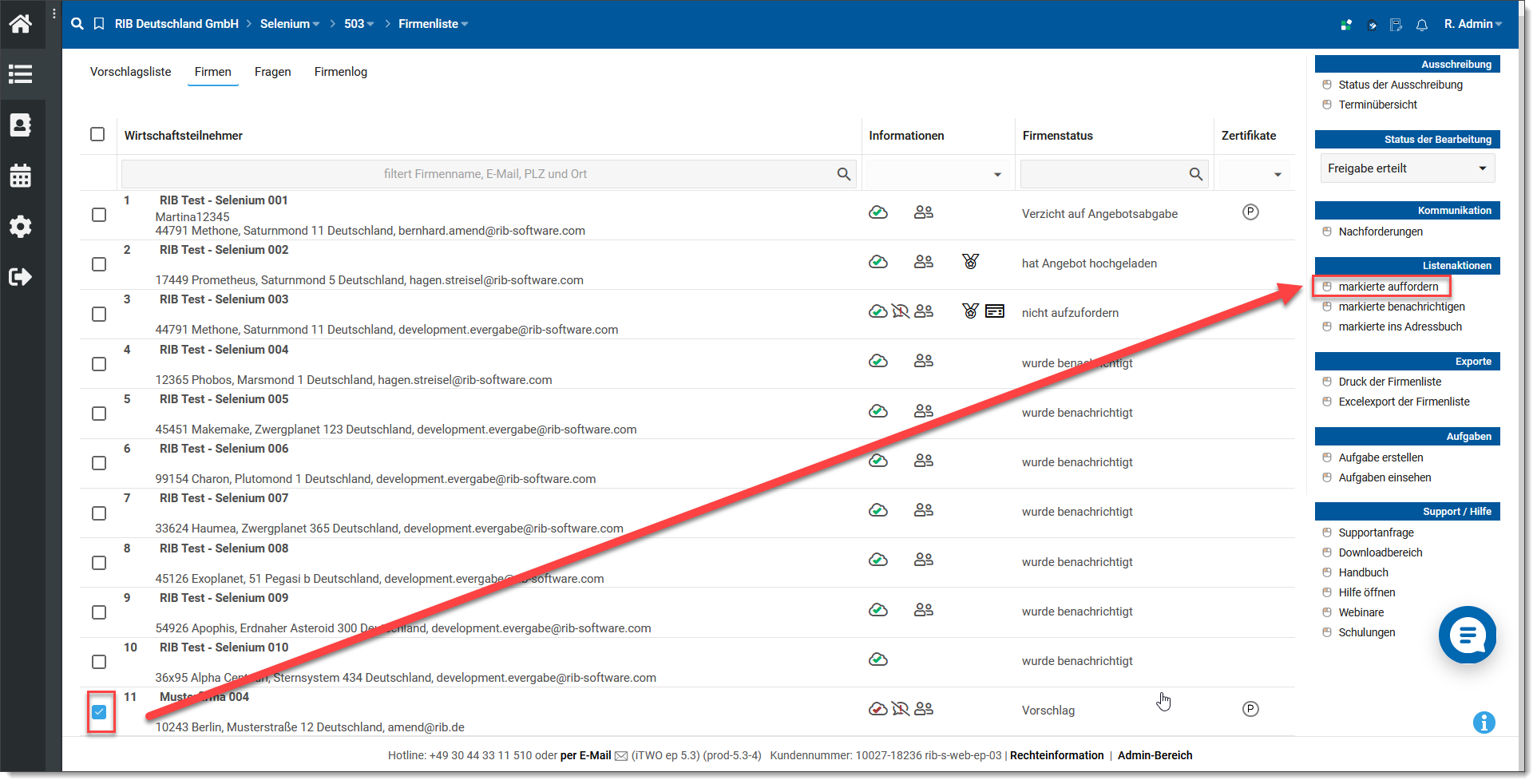This screenshot has width=1537, height=784.
Task: Click contacts icon for Selenium 007
Action: coord(924,510)
